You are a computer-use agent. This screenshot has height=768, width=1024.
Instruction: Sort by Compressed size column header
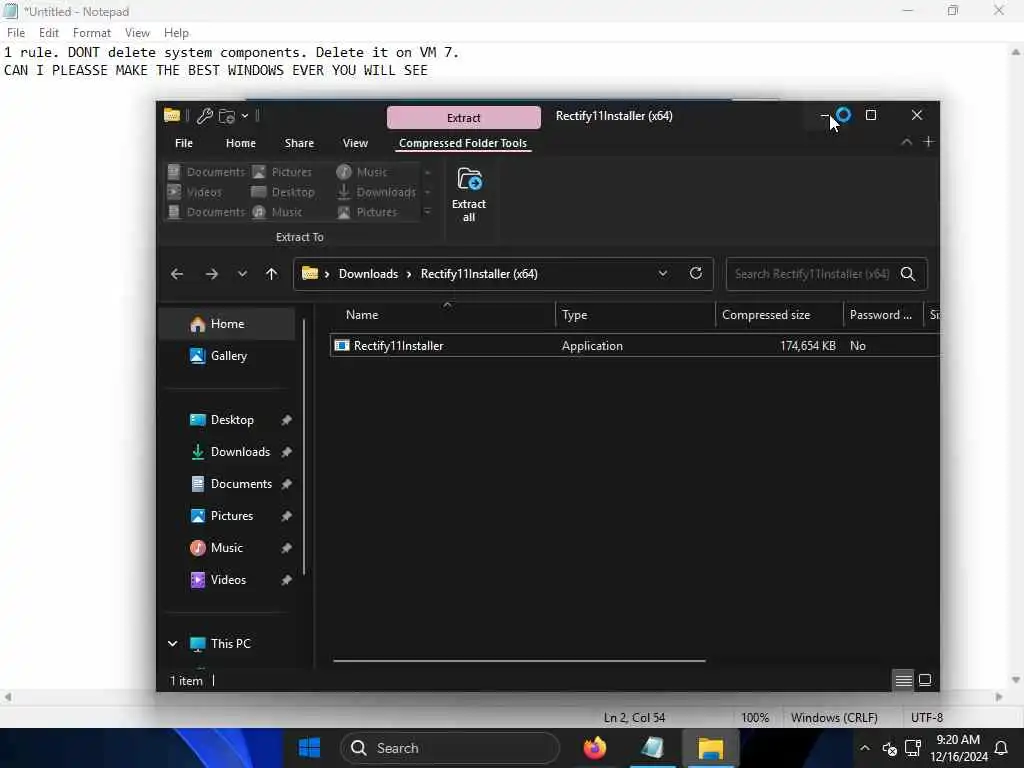pos(780,315)
